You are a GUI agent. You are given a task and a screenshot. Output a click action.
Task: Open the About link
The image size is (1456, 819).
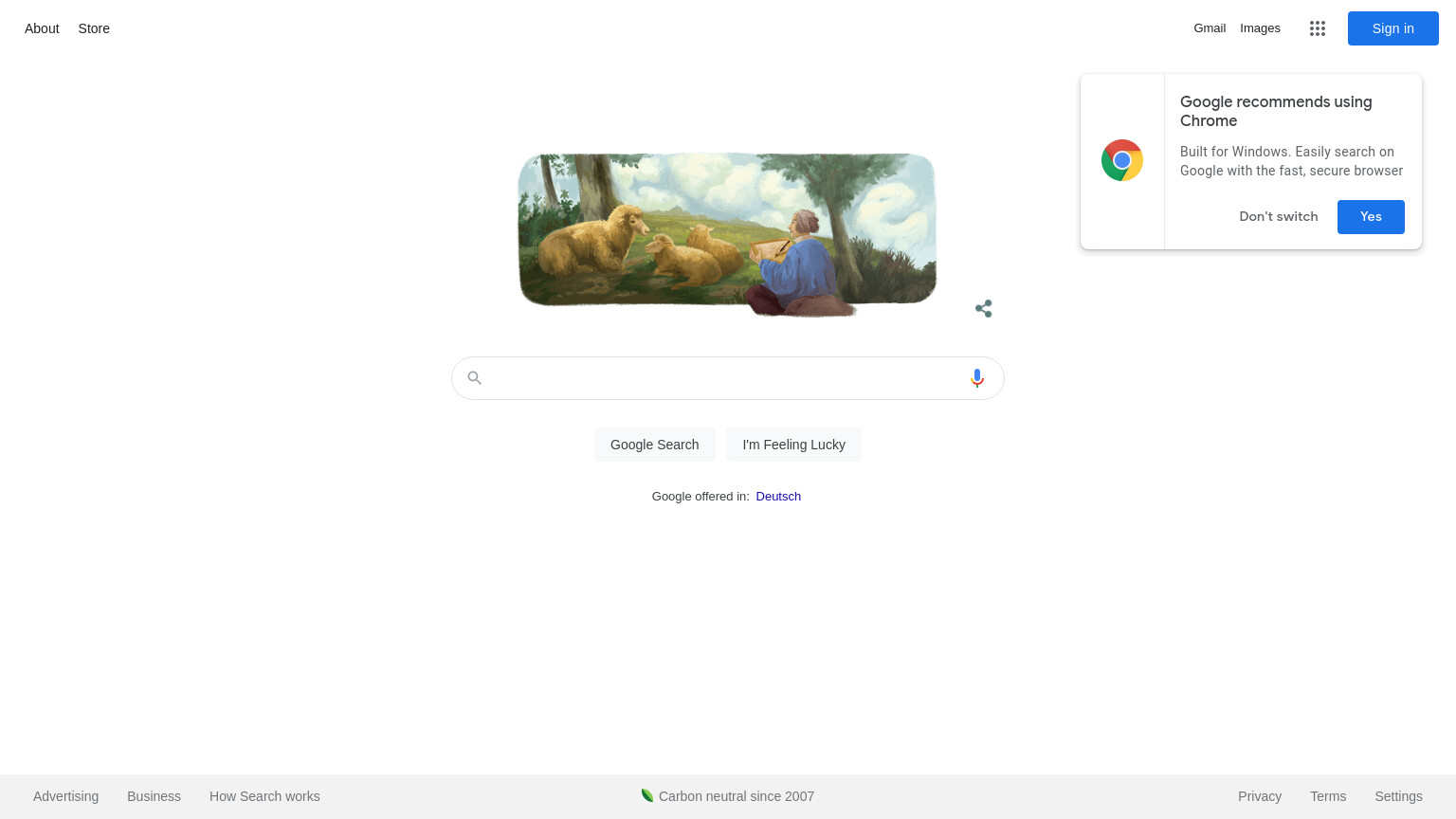pos(42,28)
